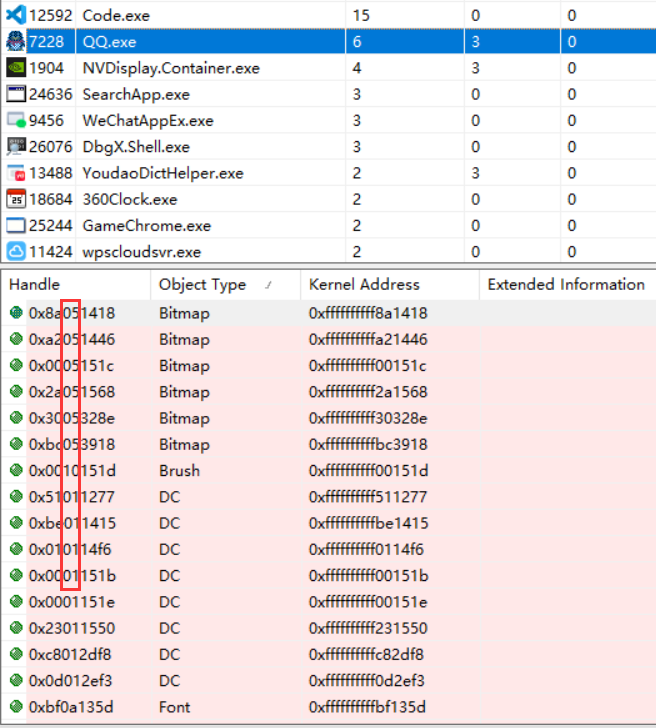Screen dimensions: 656x728
Task: Click Bitmap type of handle 0xbc053918
Action: pos(184,444)
